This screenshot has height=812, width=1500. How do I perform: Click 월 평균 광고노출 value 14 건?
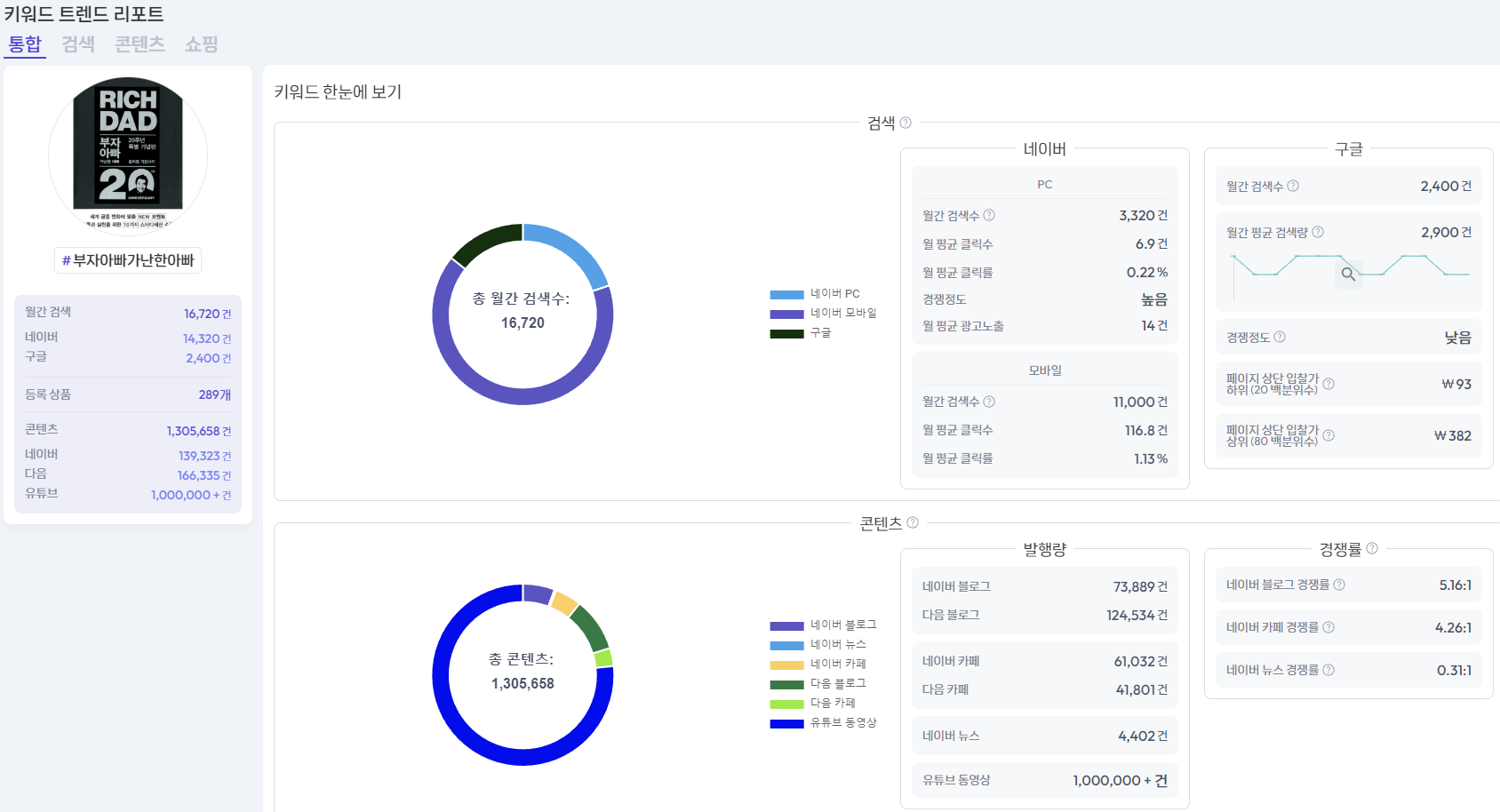[1154, 326]
